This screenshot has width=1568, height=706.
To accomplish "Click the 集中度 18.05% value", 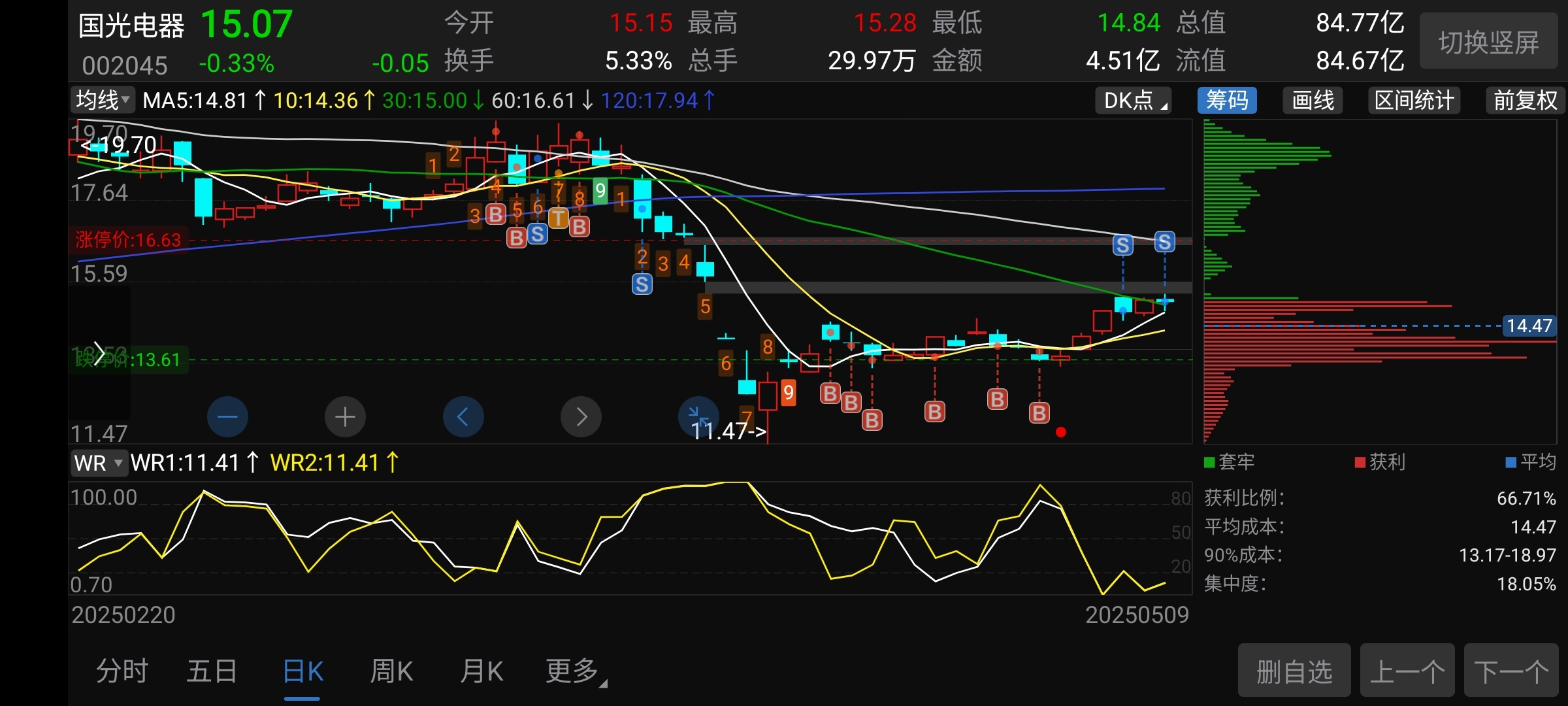I will tap(1526, 584).
